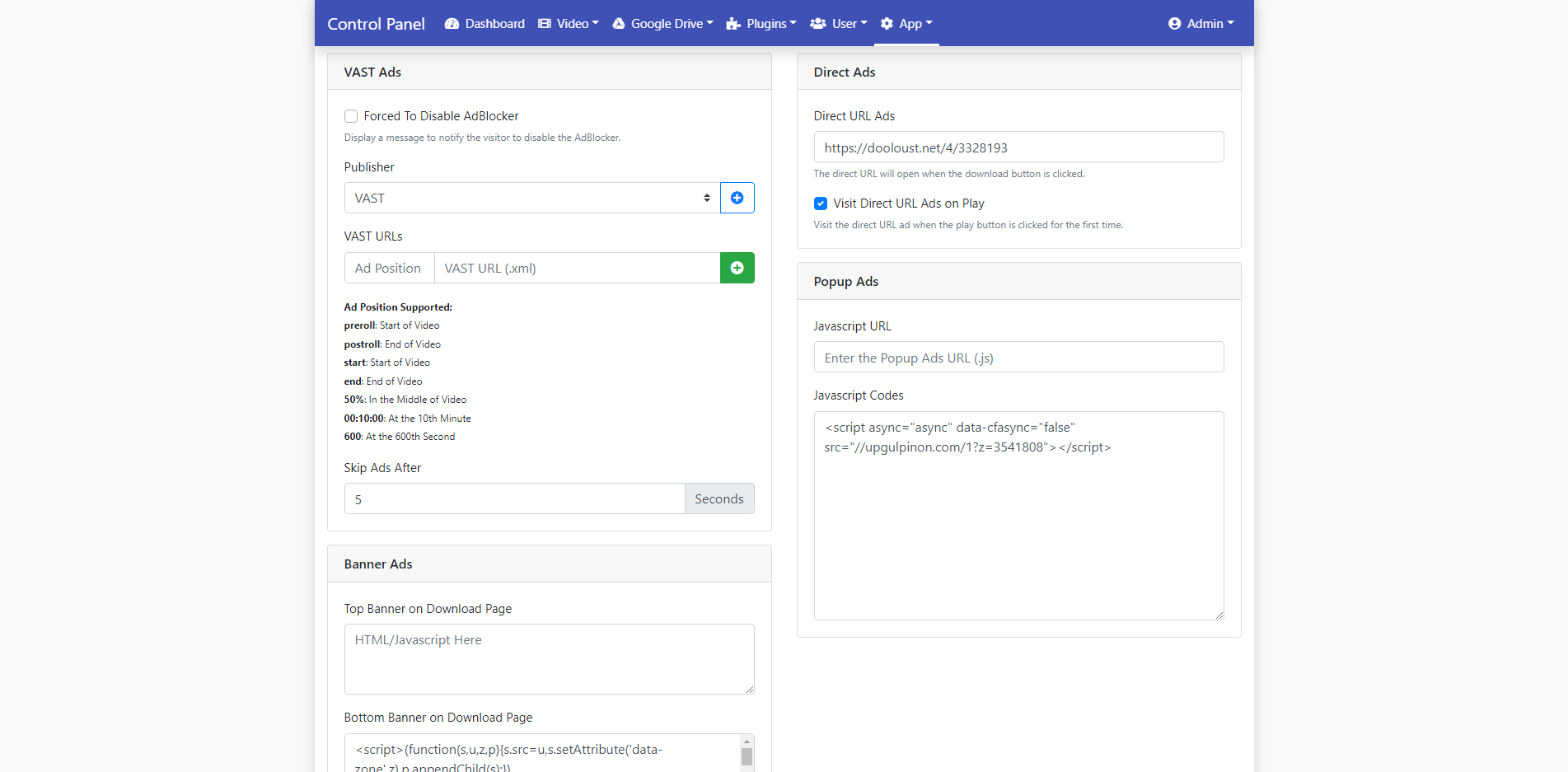Click the App gear icon
The width and height of the screenshot is (1568, 772).
(887, 24)
